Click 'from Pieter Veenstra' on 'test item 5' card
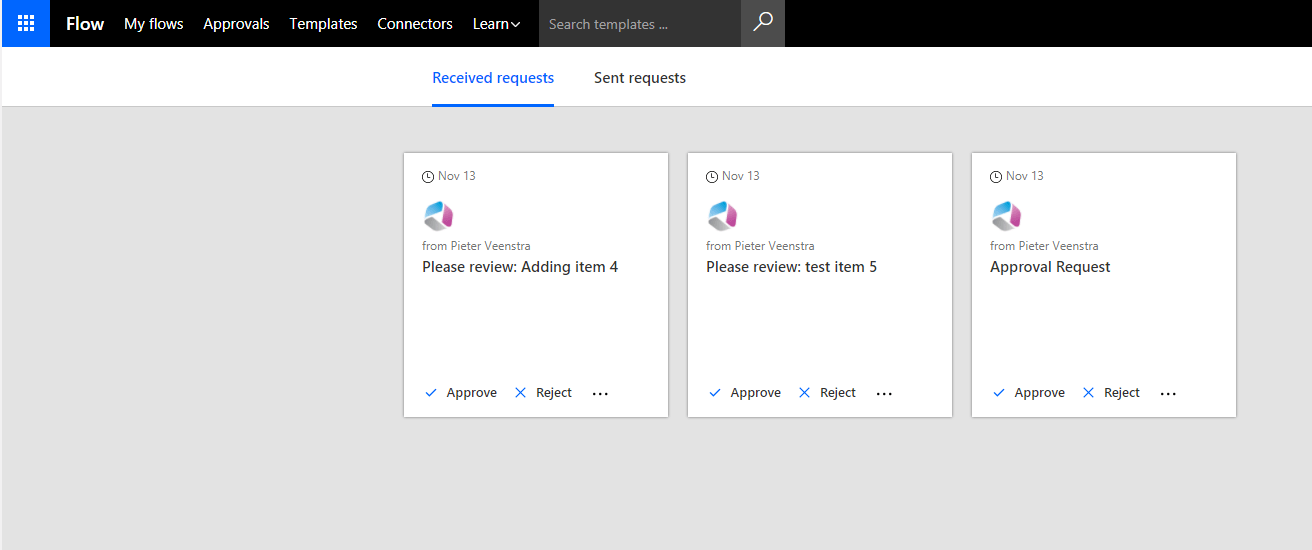Screen dimensions: 1312x550 coord(760,246)
